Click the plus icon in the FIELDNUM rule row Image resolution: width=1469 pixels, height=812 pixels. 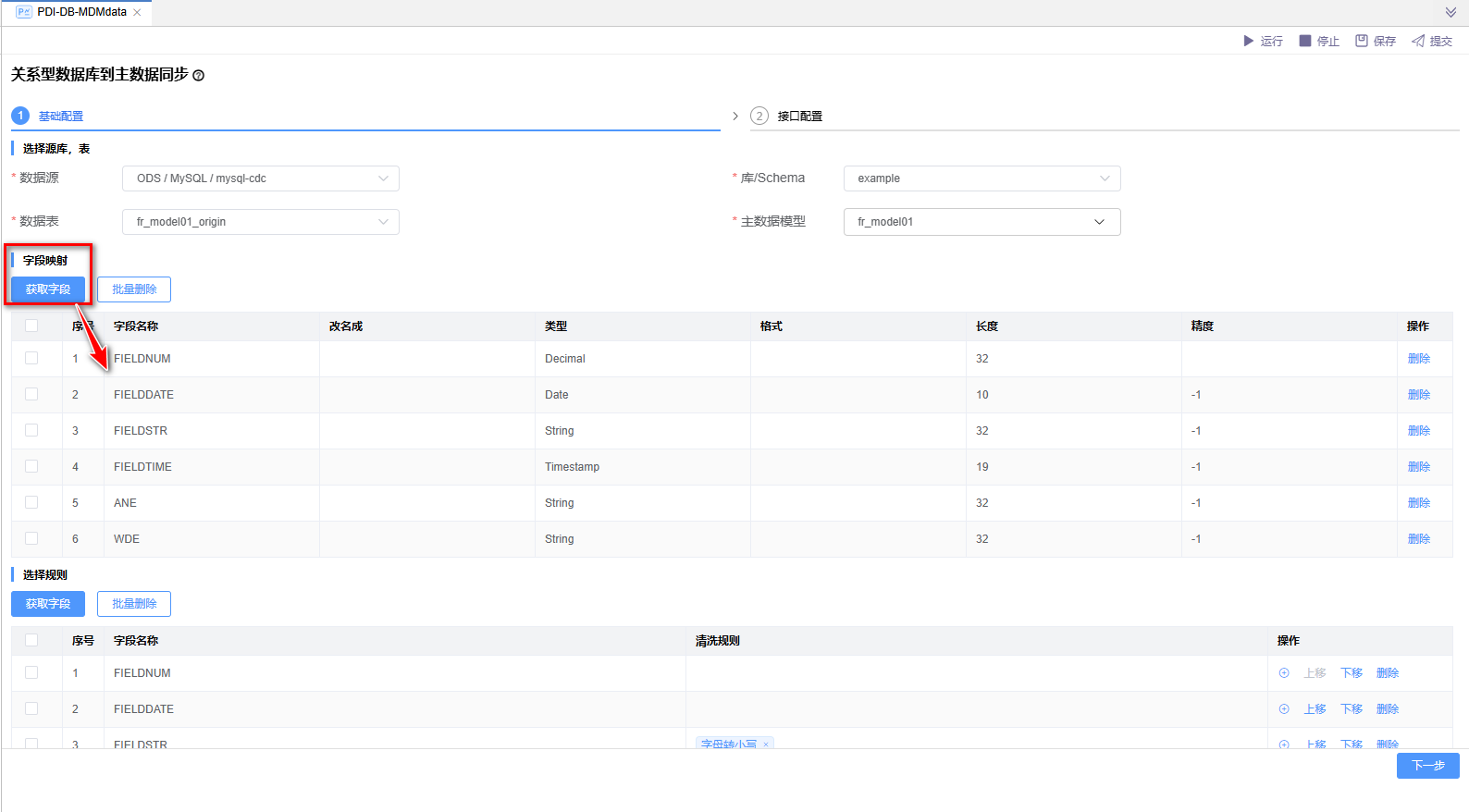[1284, 673]
